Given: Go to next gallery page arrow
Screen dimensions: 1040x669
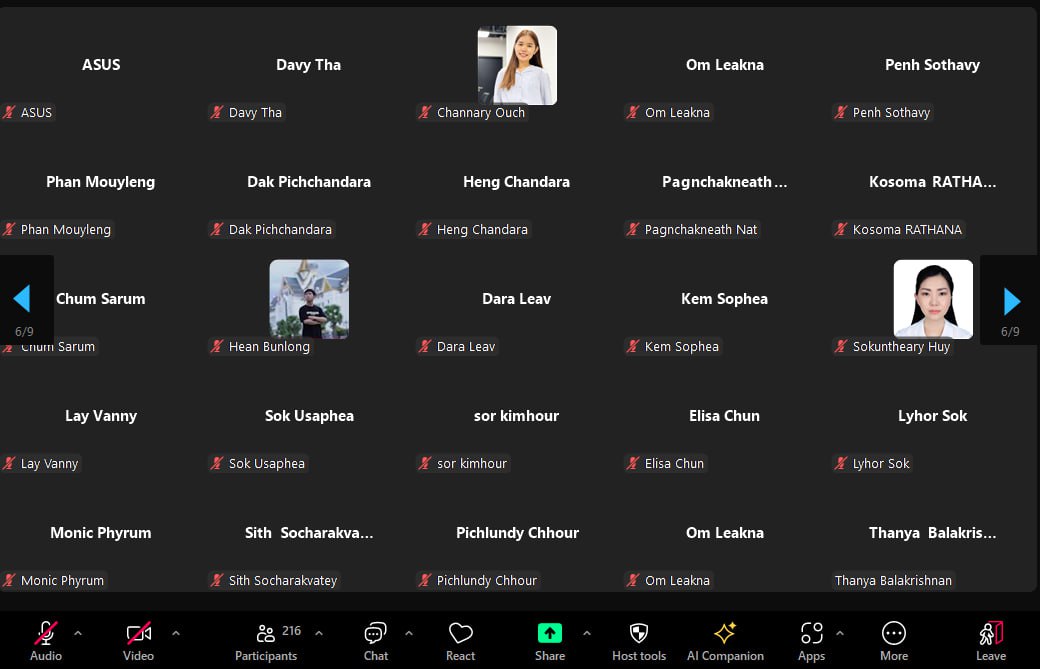Looking at the screenshot, I should pyautogui.click(x=1011, y=302).
